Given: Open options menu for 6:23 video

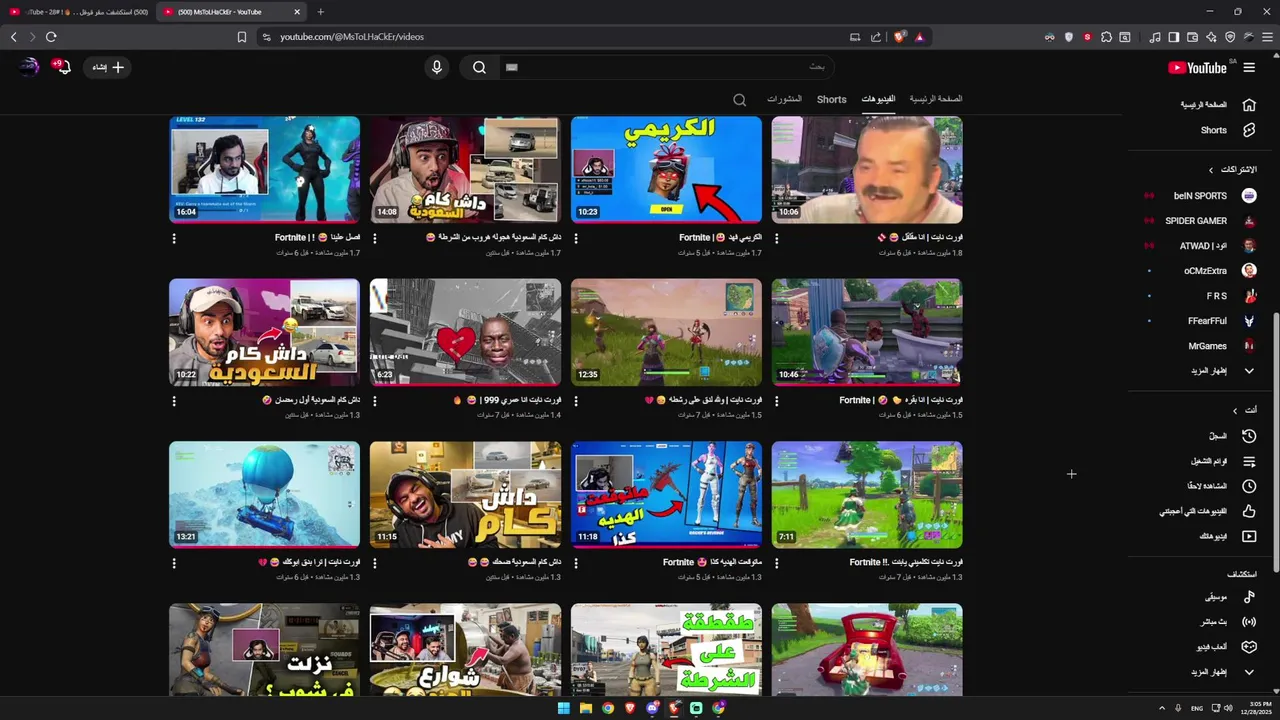Looking at the screenshot, I should point(375,401).
